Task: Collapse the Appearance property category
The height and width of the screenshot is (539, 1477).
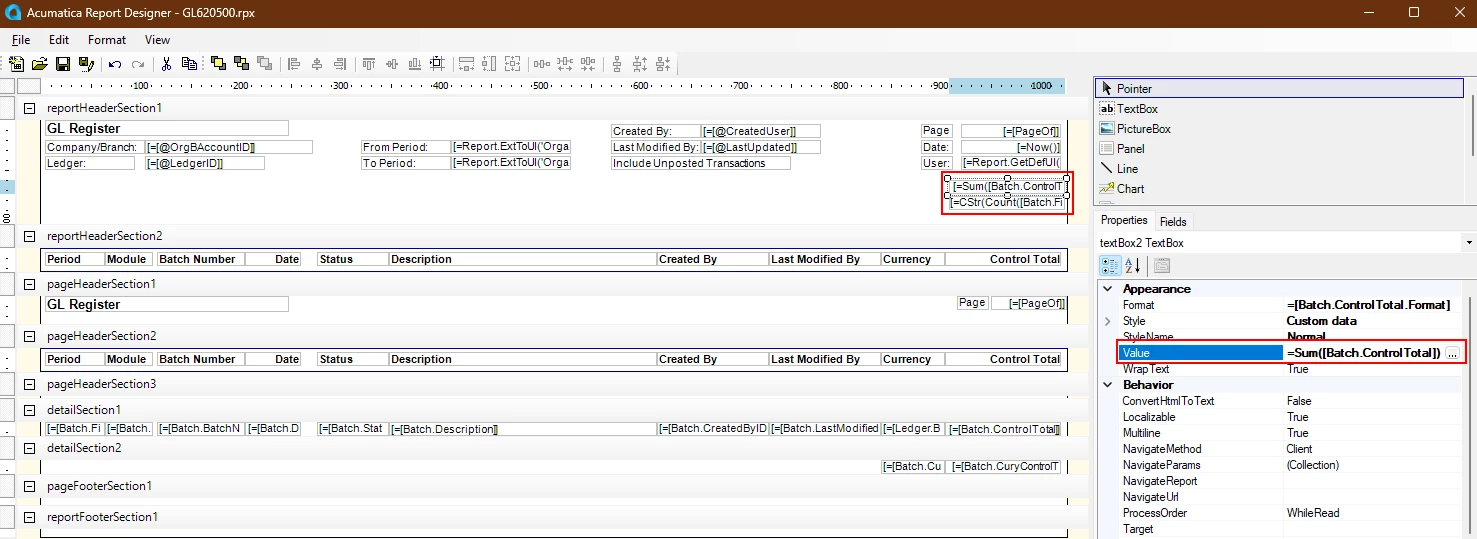Action: (1107, 289)
